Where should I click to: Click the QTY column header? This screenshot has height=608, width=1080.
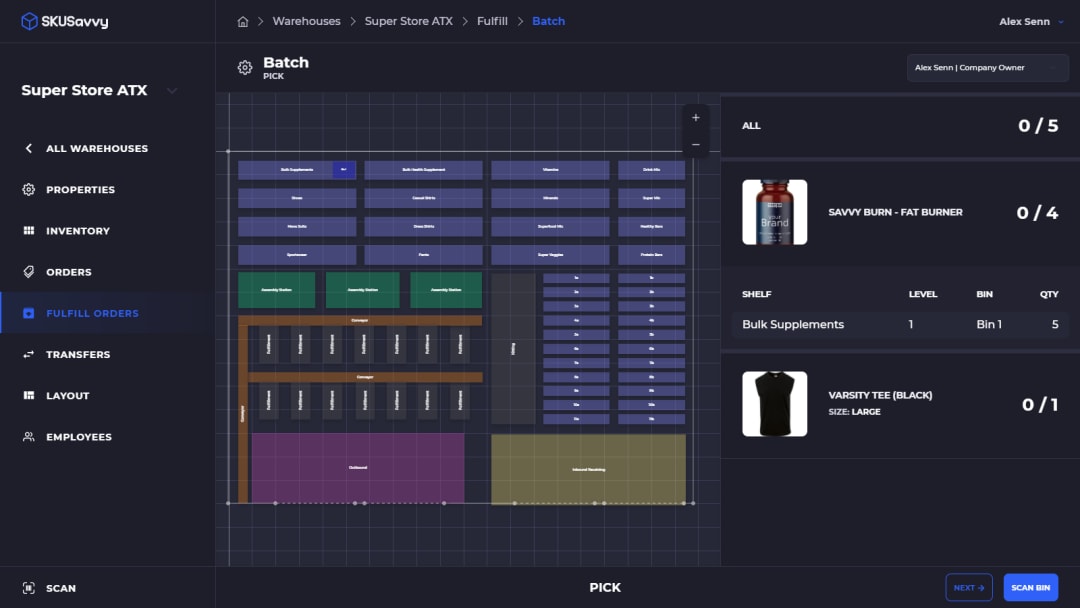[1049, 294]
